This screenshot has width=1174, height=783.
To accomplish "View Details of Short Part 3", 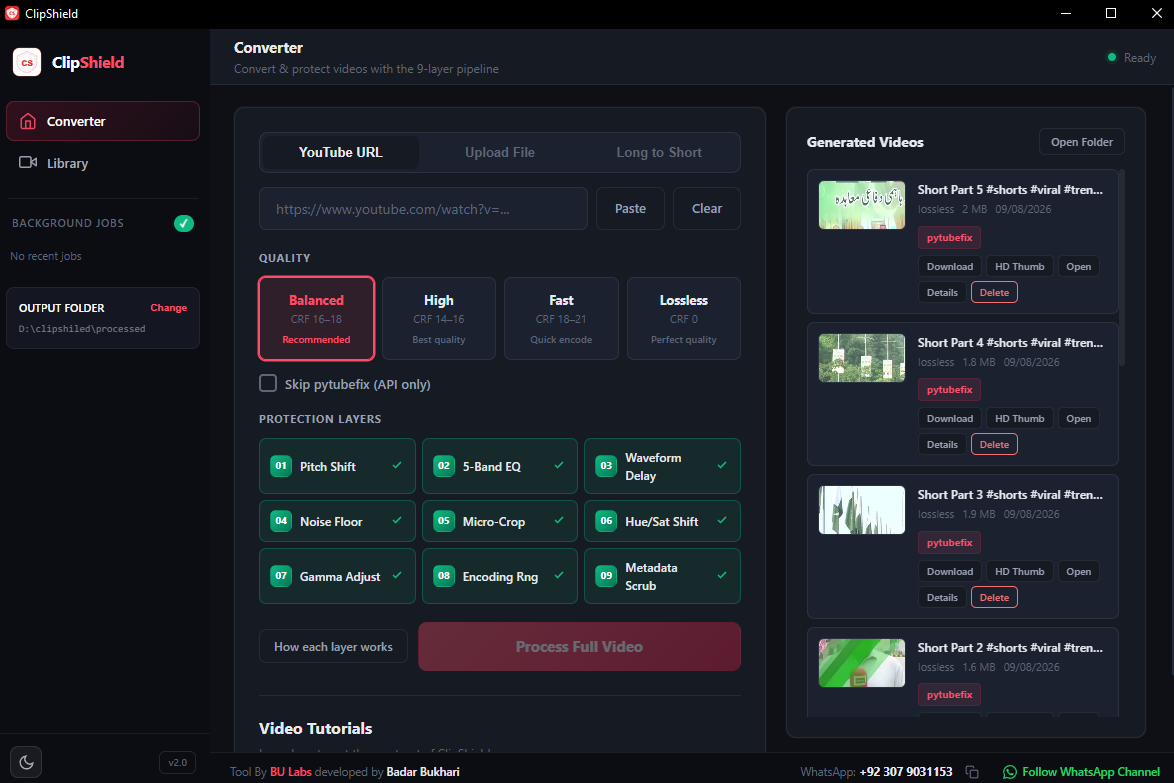I will point(942,597).
